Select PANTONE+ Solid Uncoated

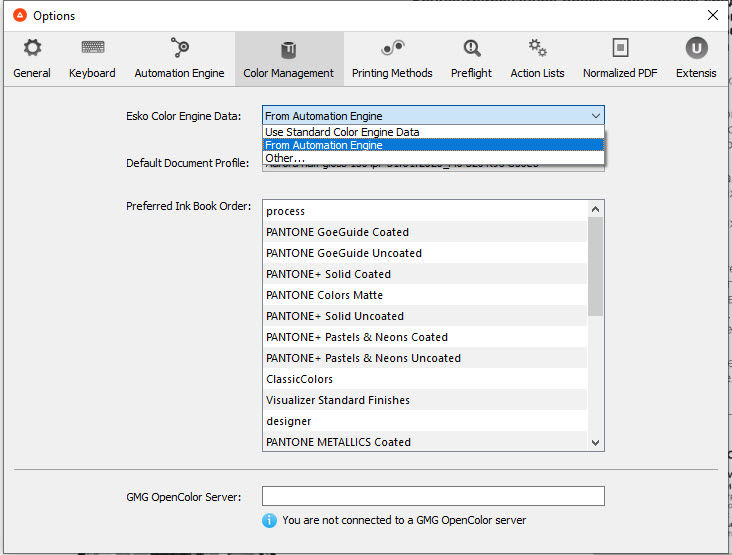point(425,316)
